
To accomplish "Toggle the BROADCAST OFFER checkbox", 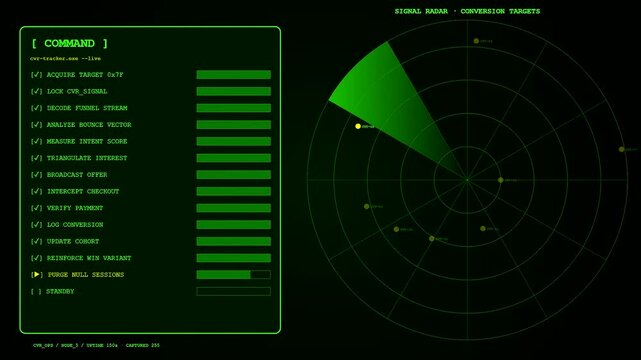I will pos(36,175).
